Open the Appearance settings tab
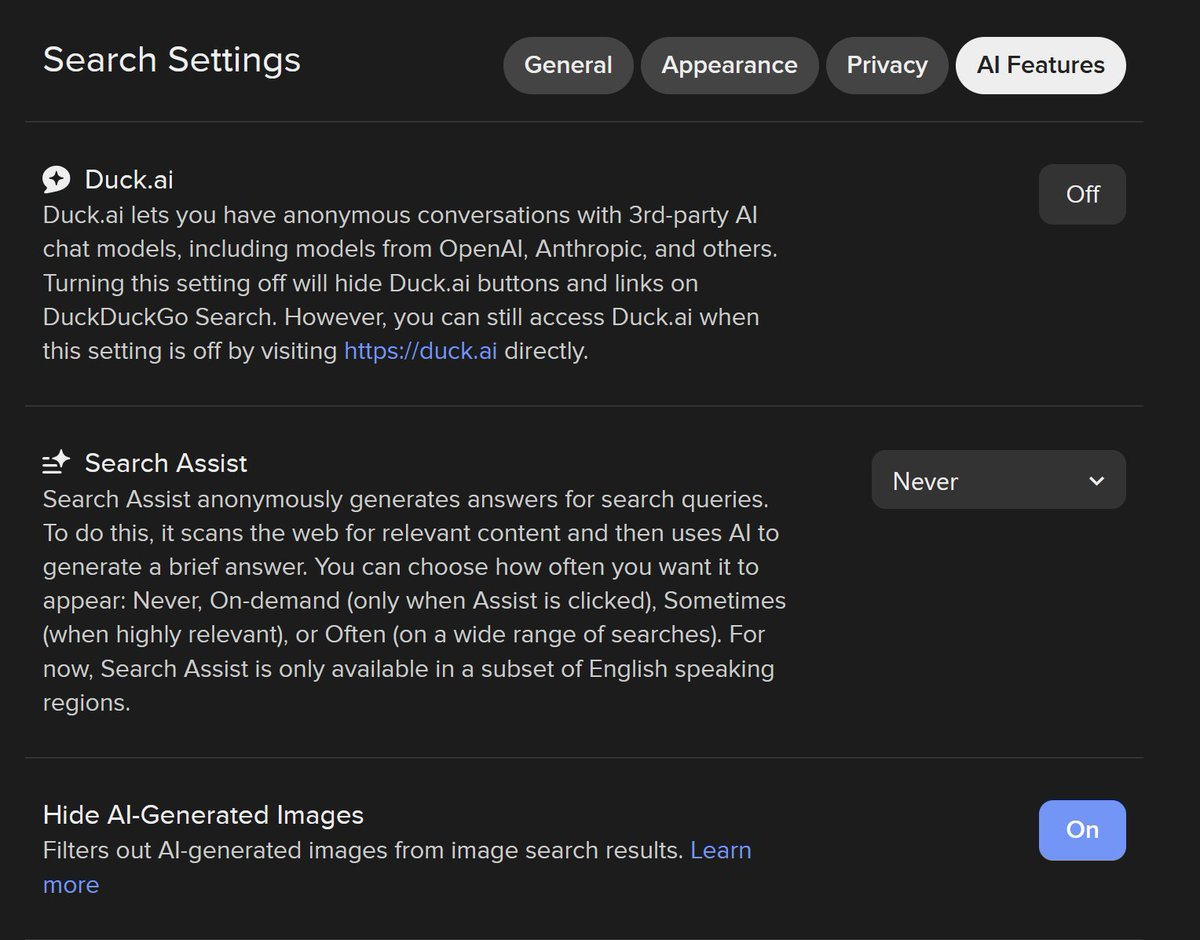 click(x=729, y=66)
